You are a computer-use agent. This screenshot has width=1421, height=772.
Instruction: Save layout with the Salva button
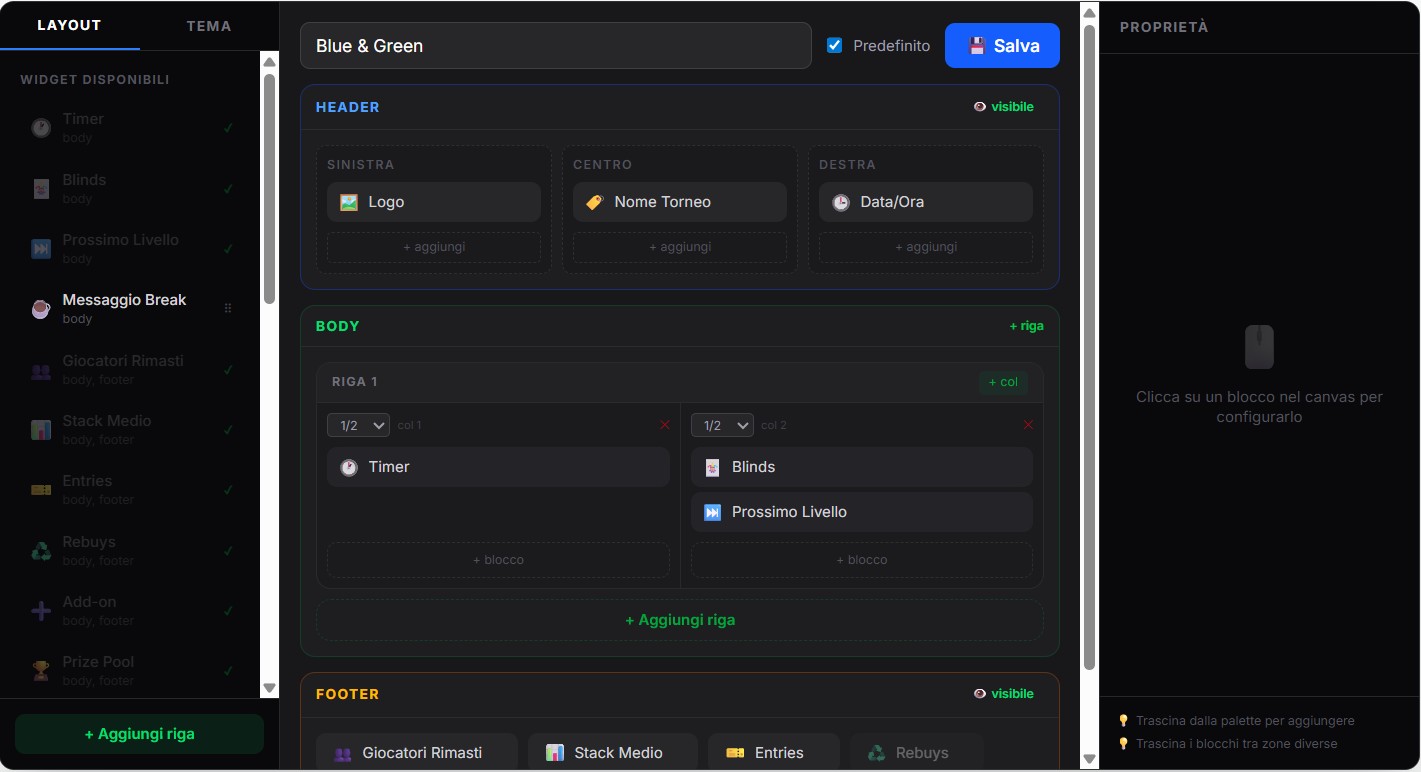[x=1002, y=45]
